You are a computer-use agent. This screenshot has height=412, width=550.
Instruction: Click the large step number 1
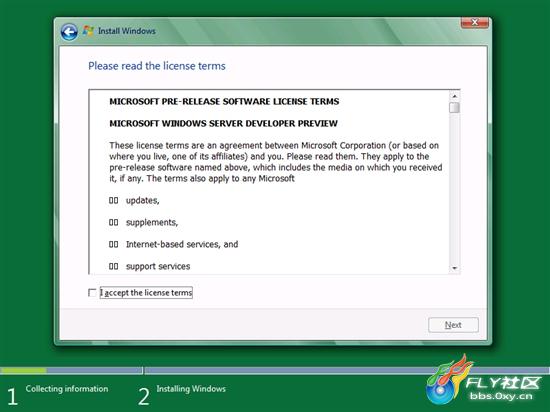pyautogui.click(x=12, y=397)
